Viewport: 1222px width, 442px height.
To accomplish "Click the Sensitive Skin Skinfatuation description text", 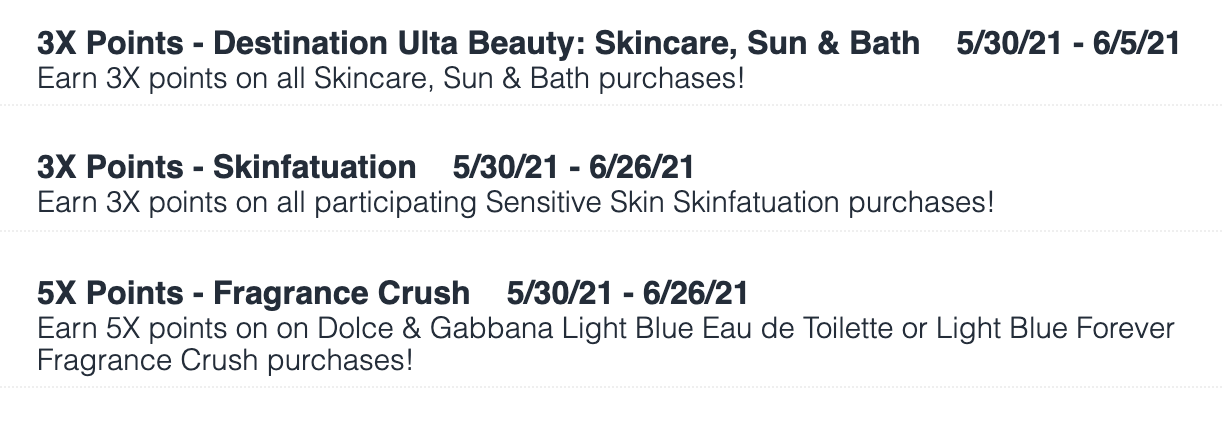I will click(x=516, y=203).
